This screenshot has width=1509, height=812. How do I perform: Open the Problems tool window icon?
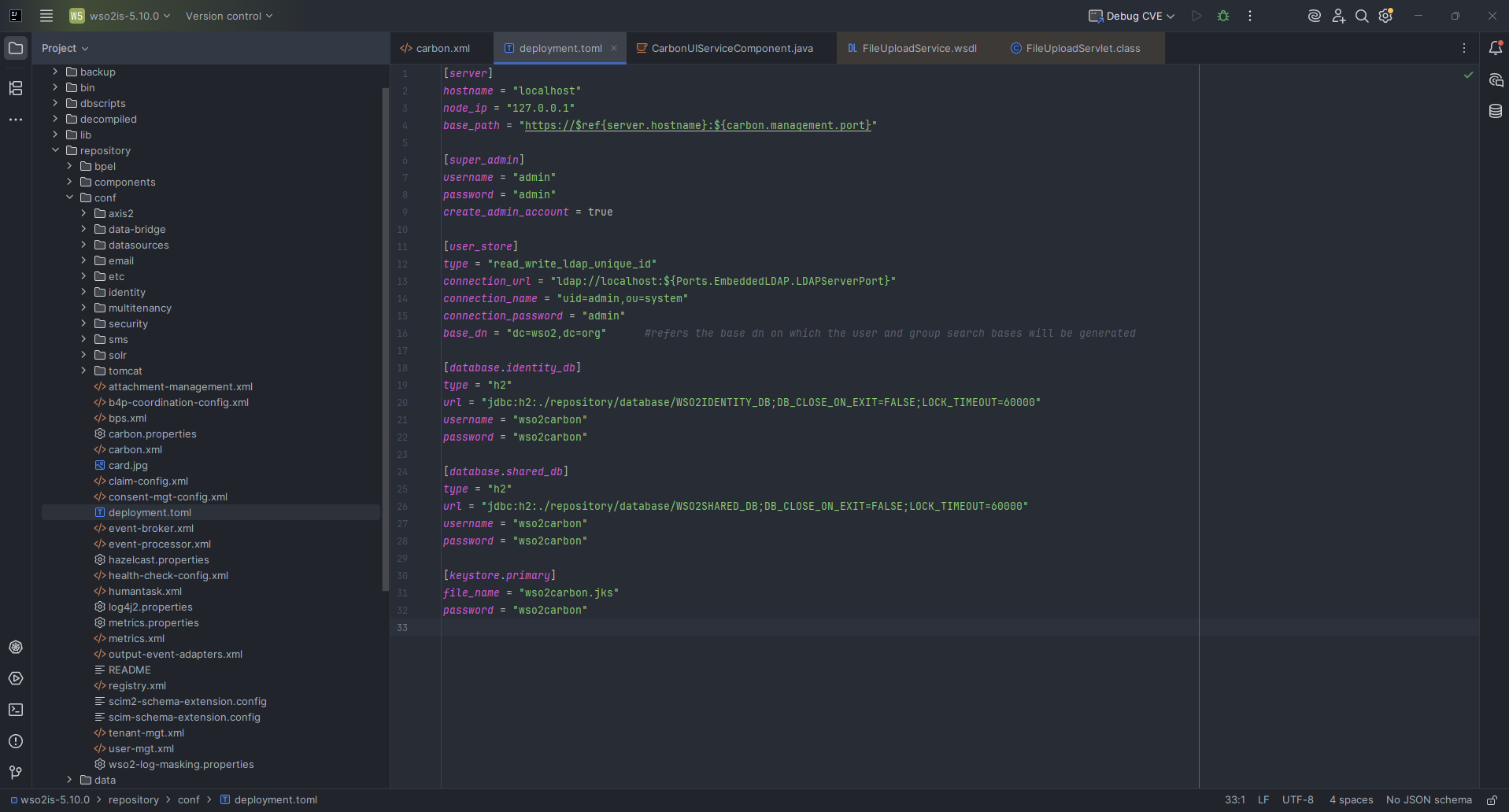click(16, 741)
